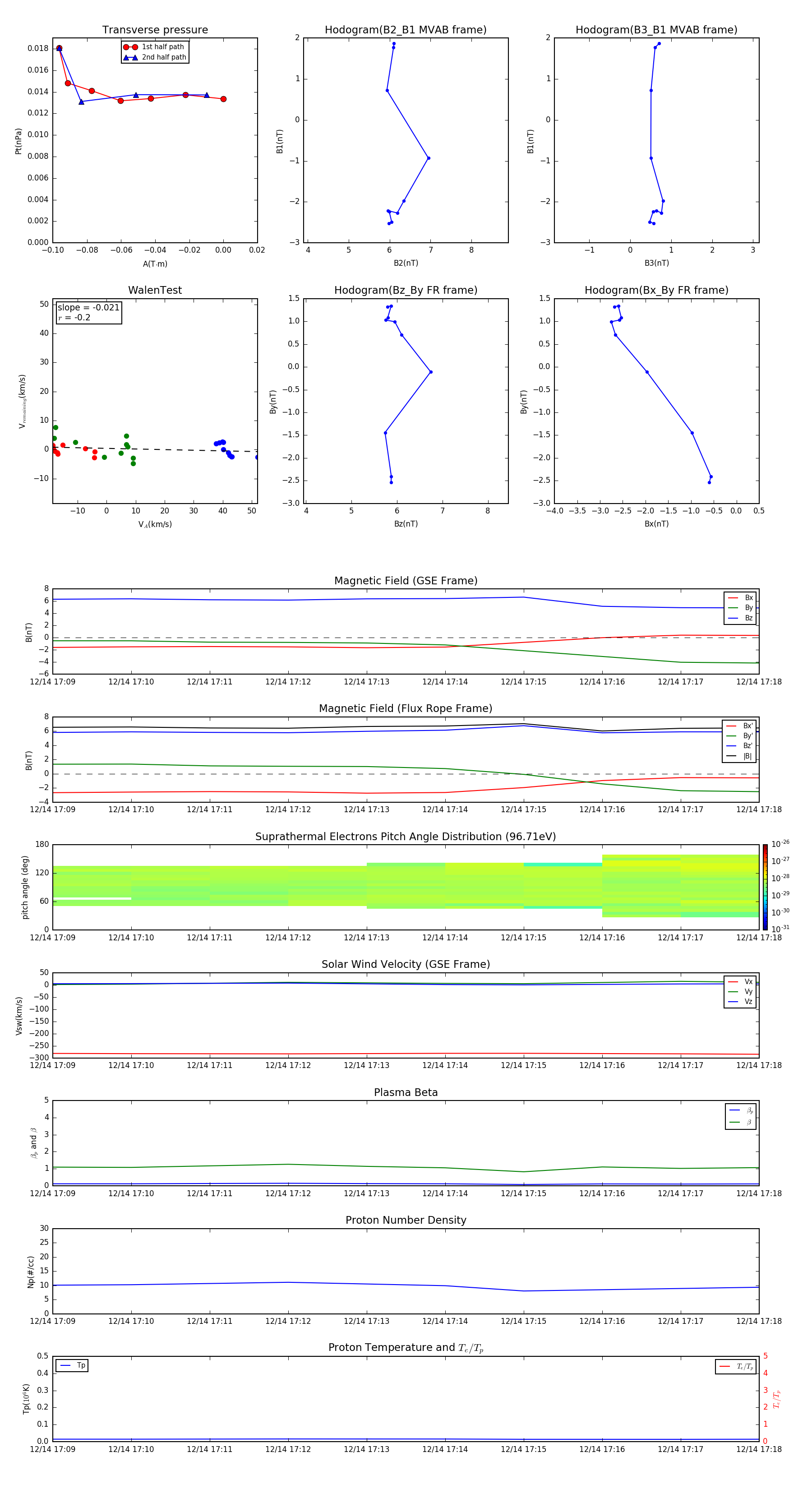The height and width of the screenshot is (1489, 812).
Task: Select the Tp legend entry in temperature plot
Action: tap(72, 1365)
